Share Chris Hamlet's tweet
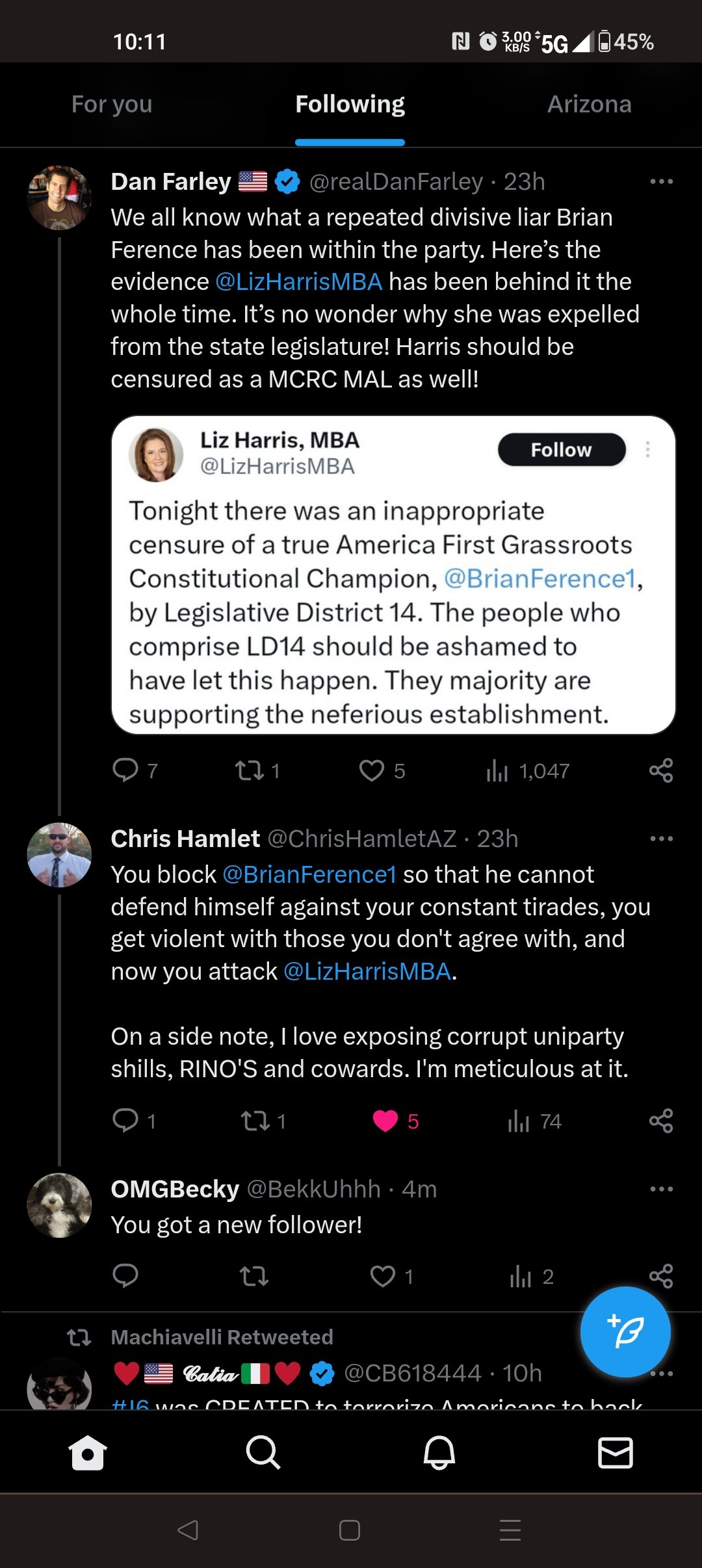This screenshot has width=702, height=1568. coord(660,1121)
